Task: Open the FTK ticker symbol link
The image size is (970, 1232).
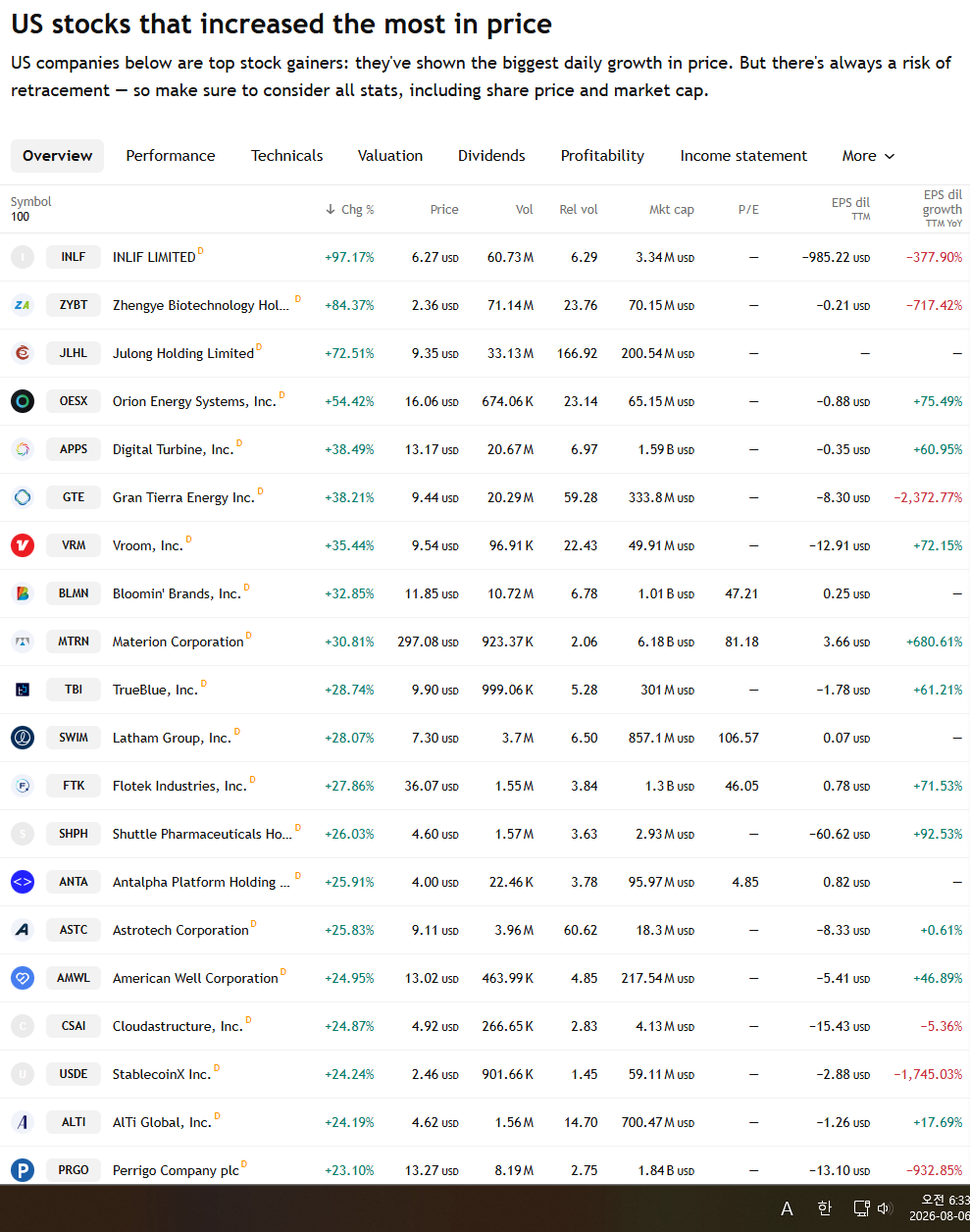Action: [74, 786]
